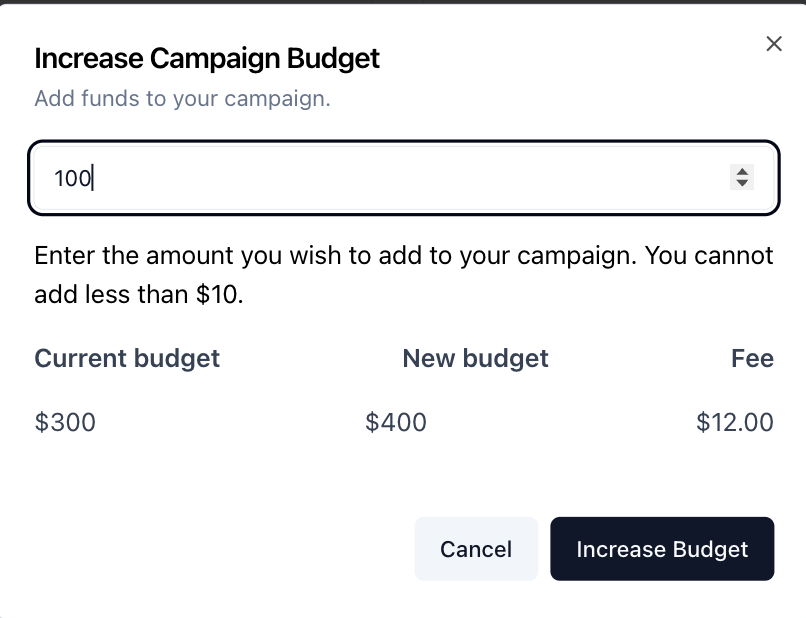Screen dimensions: 806x618
Task: Cancel the budget increase
Action: pyautogui.click(x=476, y=549)
